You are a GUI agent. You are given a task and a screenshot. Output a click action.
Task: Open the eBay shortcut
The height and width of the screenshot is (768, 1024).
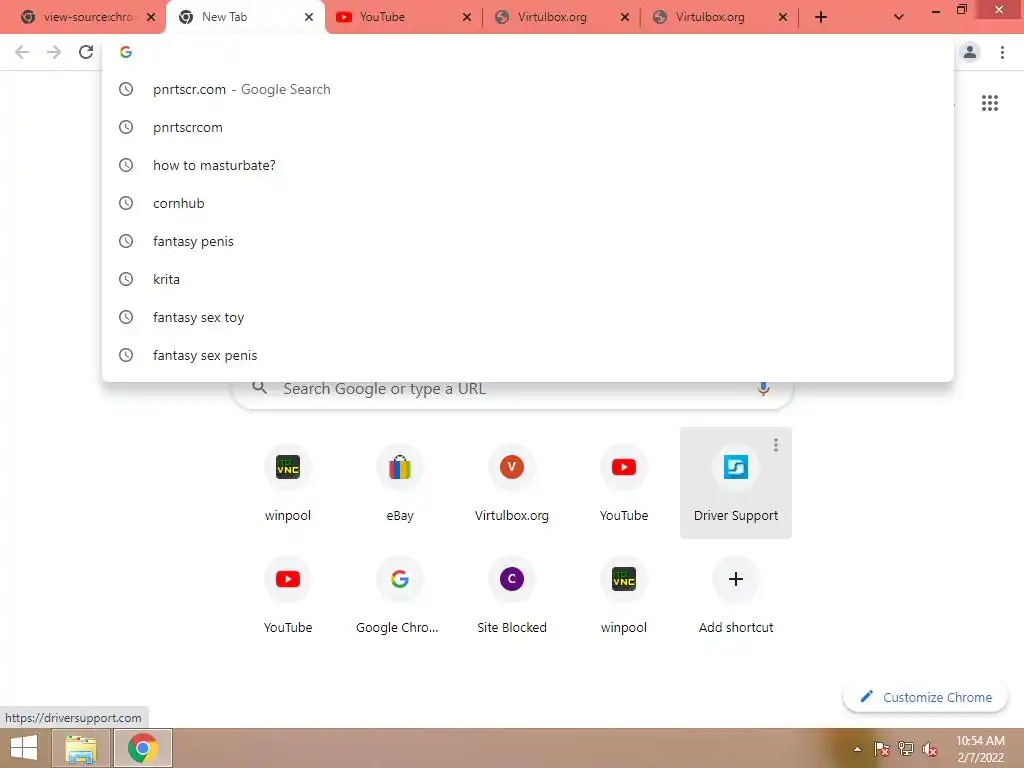point(400,483)
